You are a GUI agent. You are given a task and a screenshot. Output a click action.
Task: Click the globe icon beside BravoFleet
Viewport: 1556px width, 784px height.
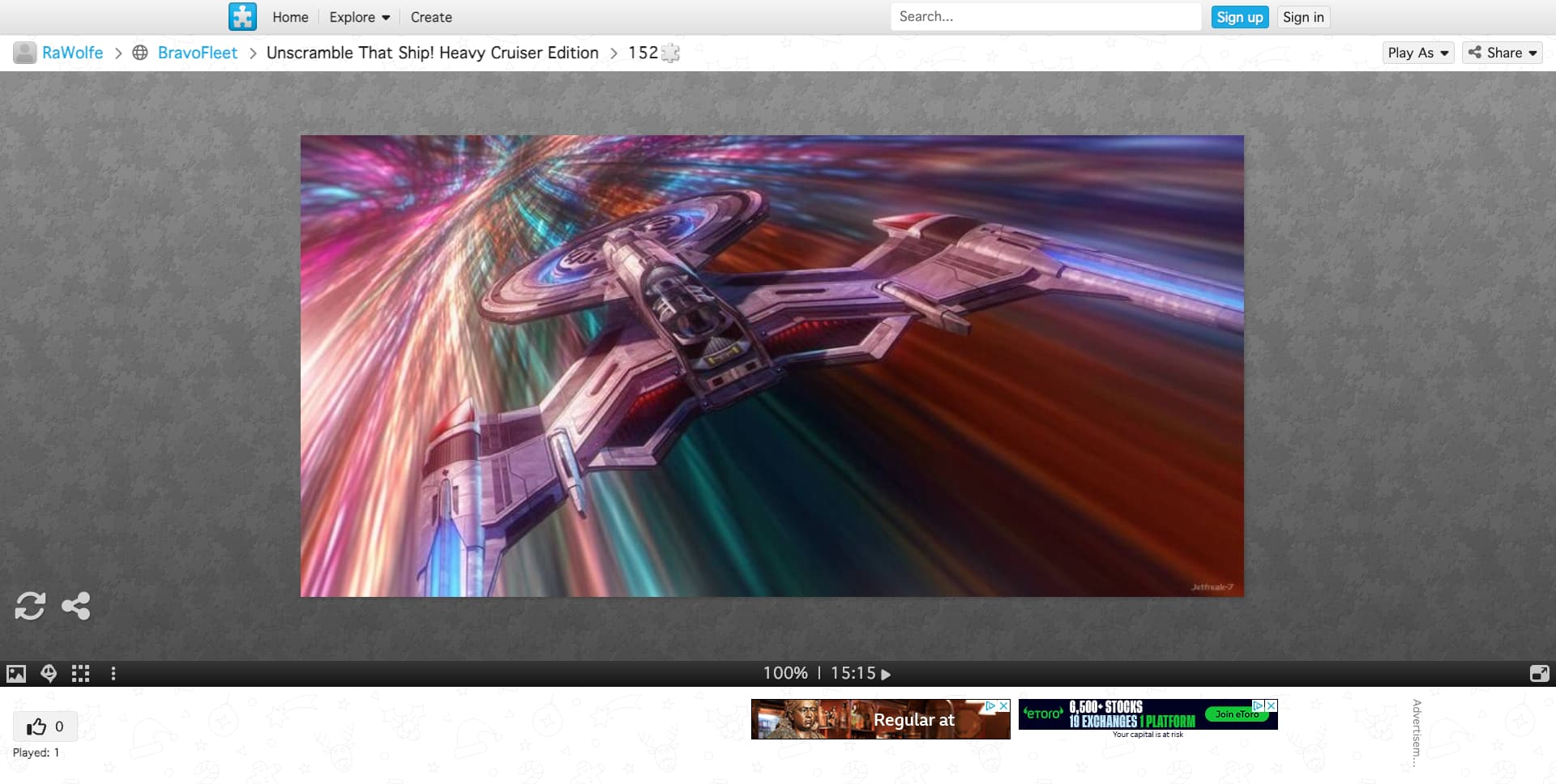pos(140,53)
